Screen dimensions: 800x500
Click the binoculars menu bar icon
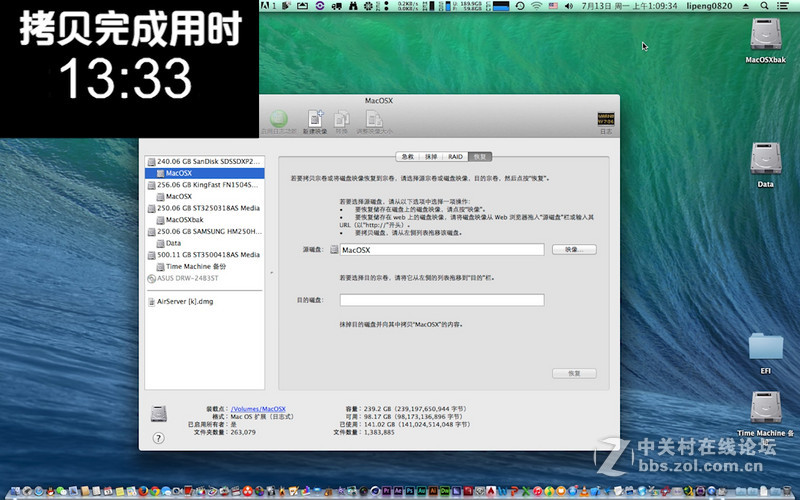pyautogui.click(x=353, y=6)
